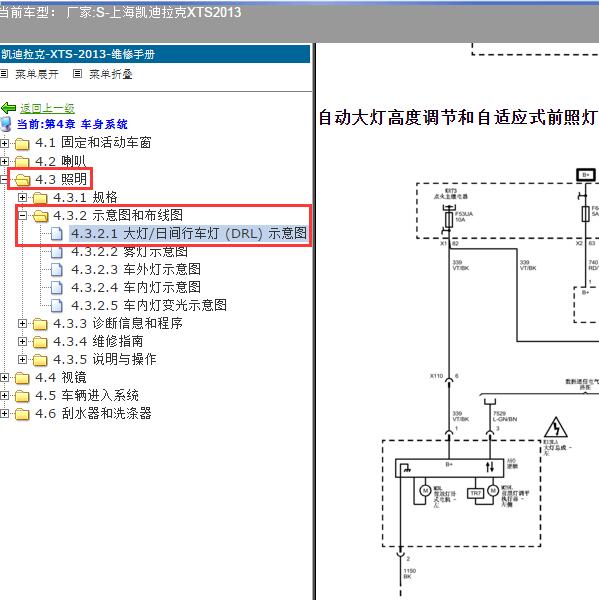Screen dimensions: 599x600
Task: Click the 自动大灯高度调节 diagram title
Action: [x=457, y=117]
